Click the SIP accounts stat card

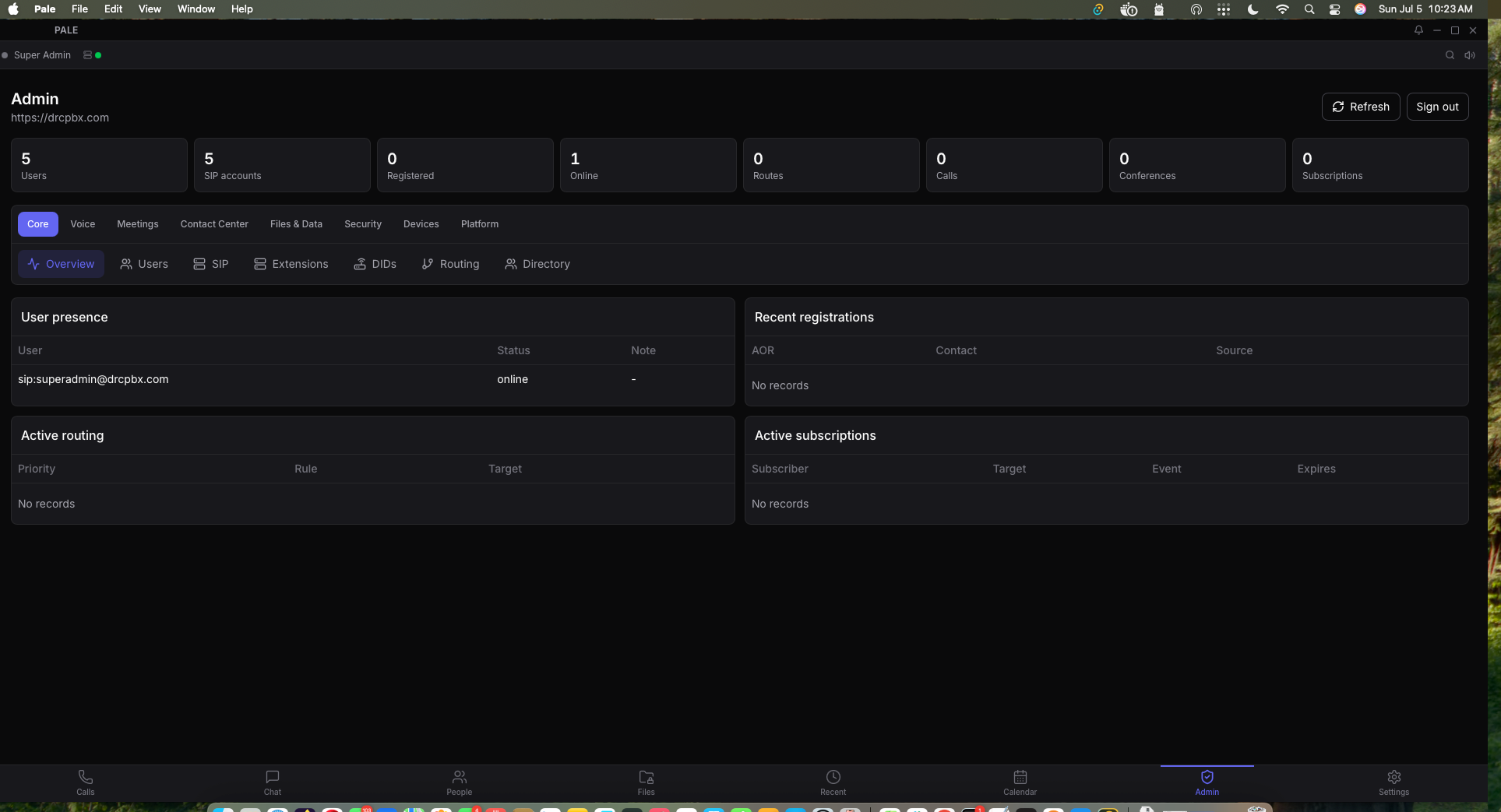pos(282,165)
